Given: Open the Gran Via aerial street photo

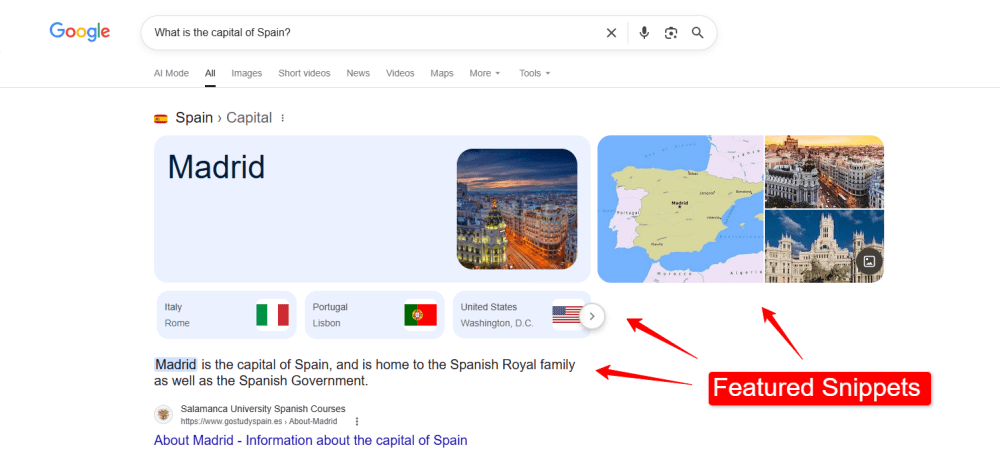Looking at the screenshot, I should point(825,172).
